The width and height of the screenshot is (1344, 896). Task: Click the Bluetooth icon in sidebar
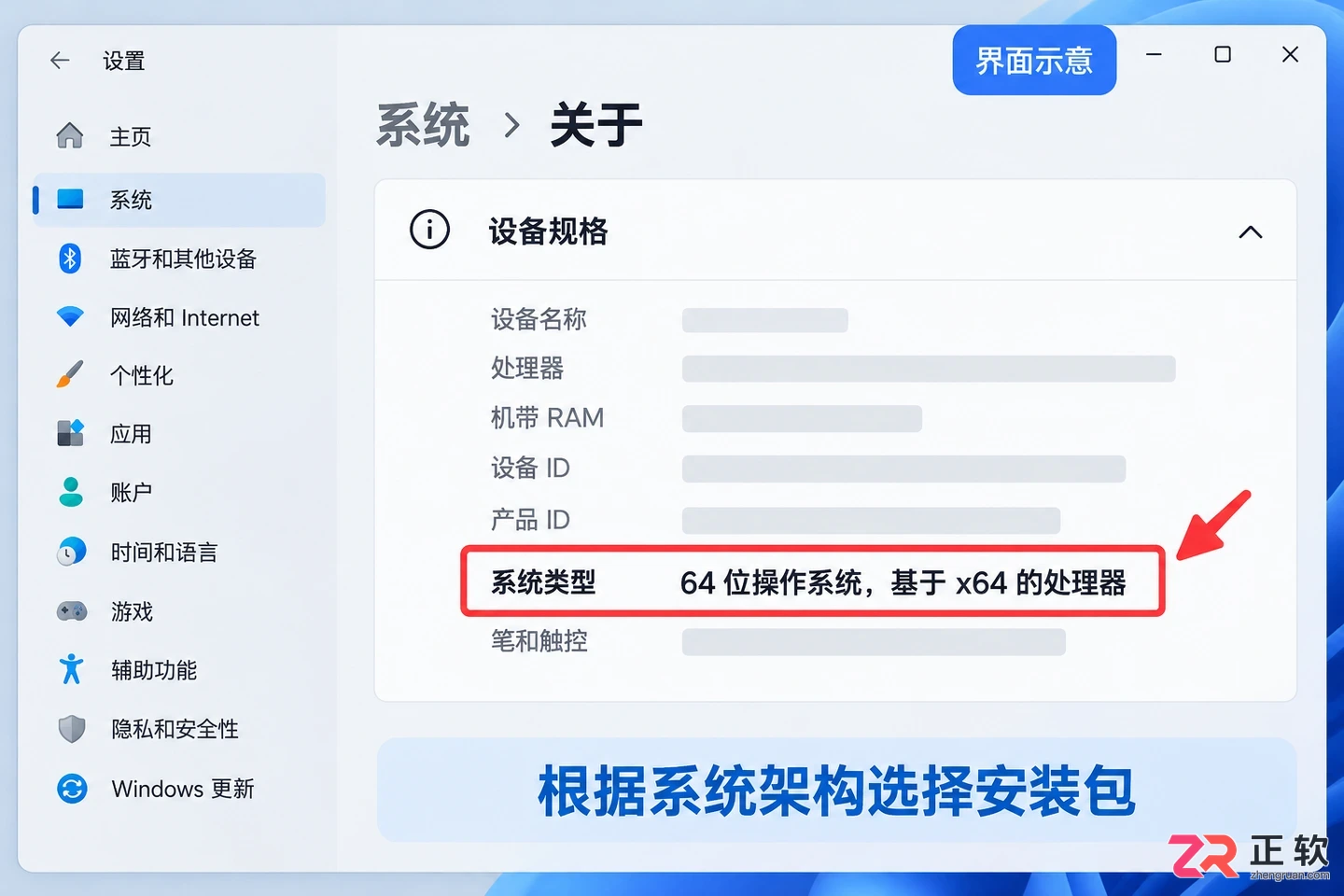click(70, 259)
